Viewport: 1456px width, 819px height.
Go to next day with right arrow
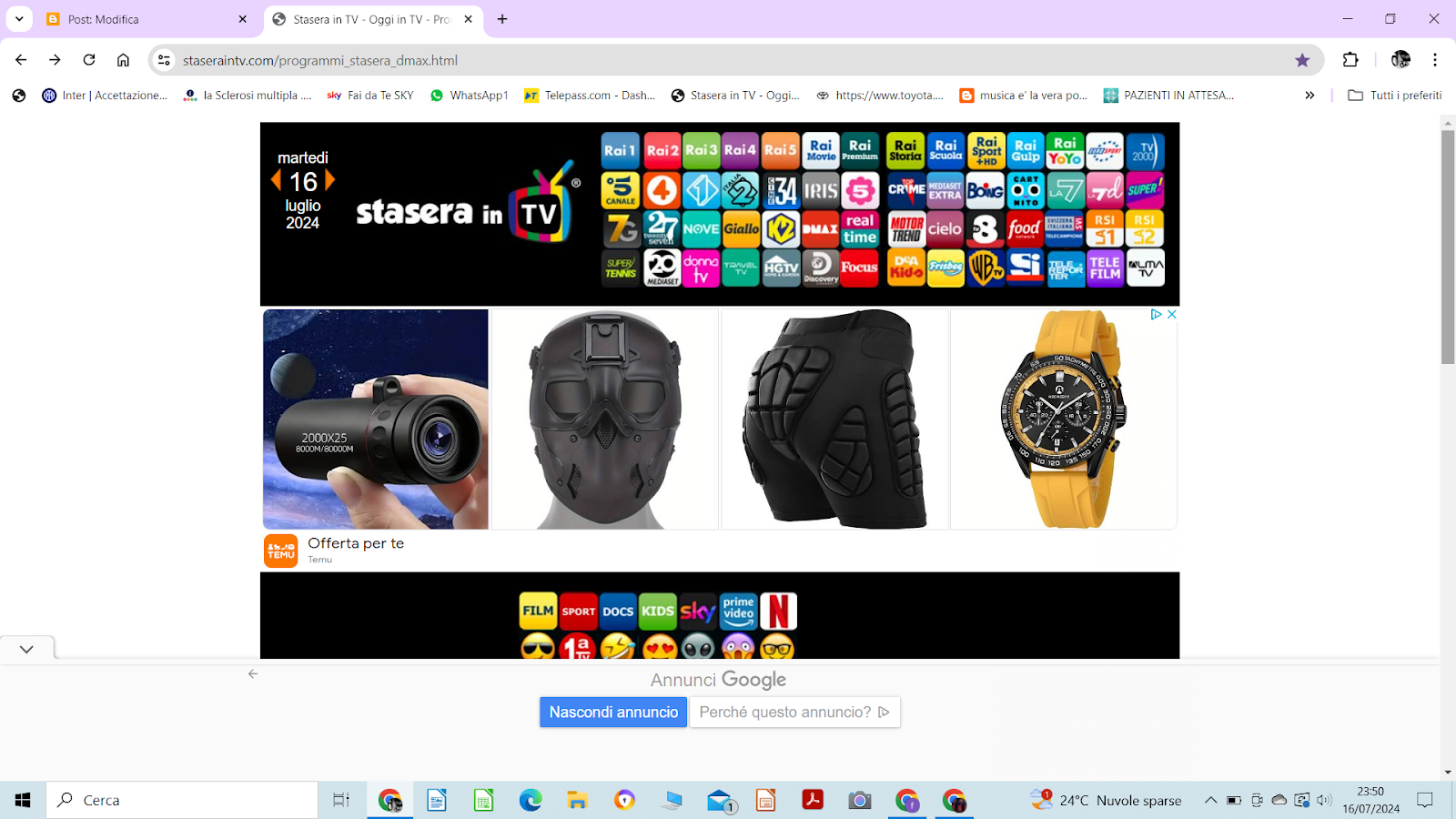330,180
